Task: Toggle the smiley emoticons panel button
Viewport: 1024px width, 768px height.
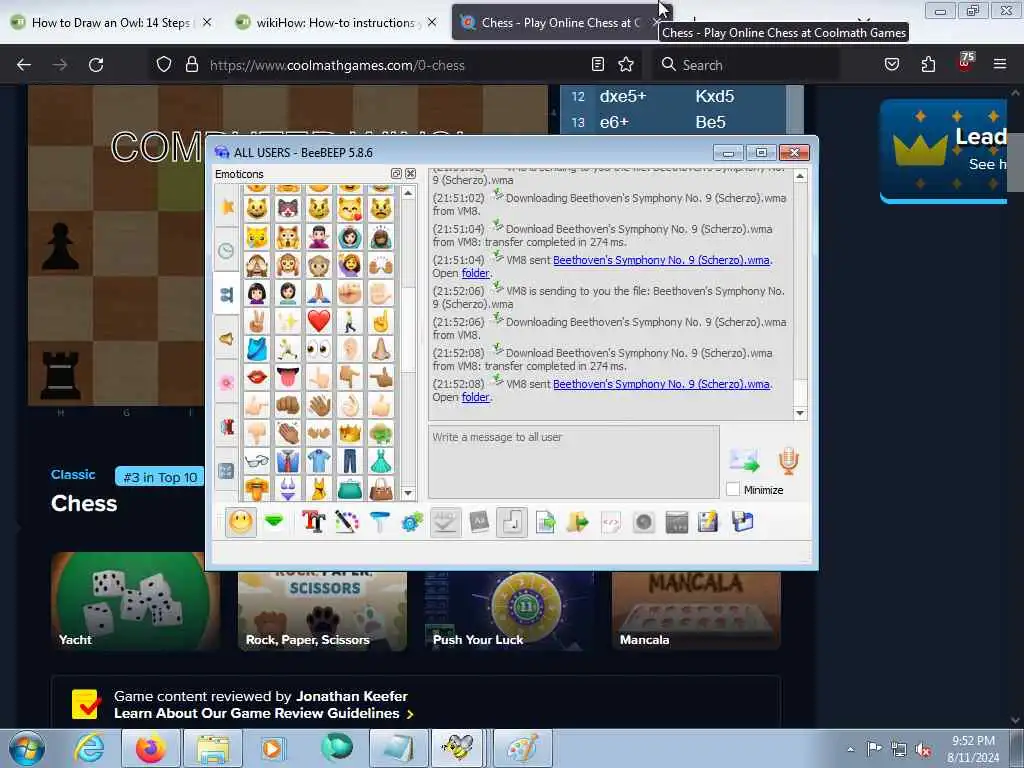Action: click(241, 522)
